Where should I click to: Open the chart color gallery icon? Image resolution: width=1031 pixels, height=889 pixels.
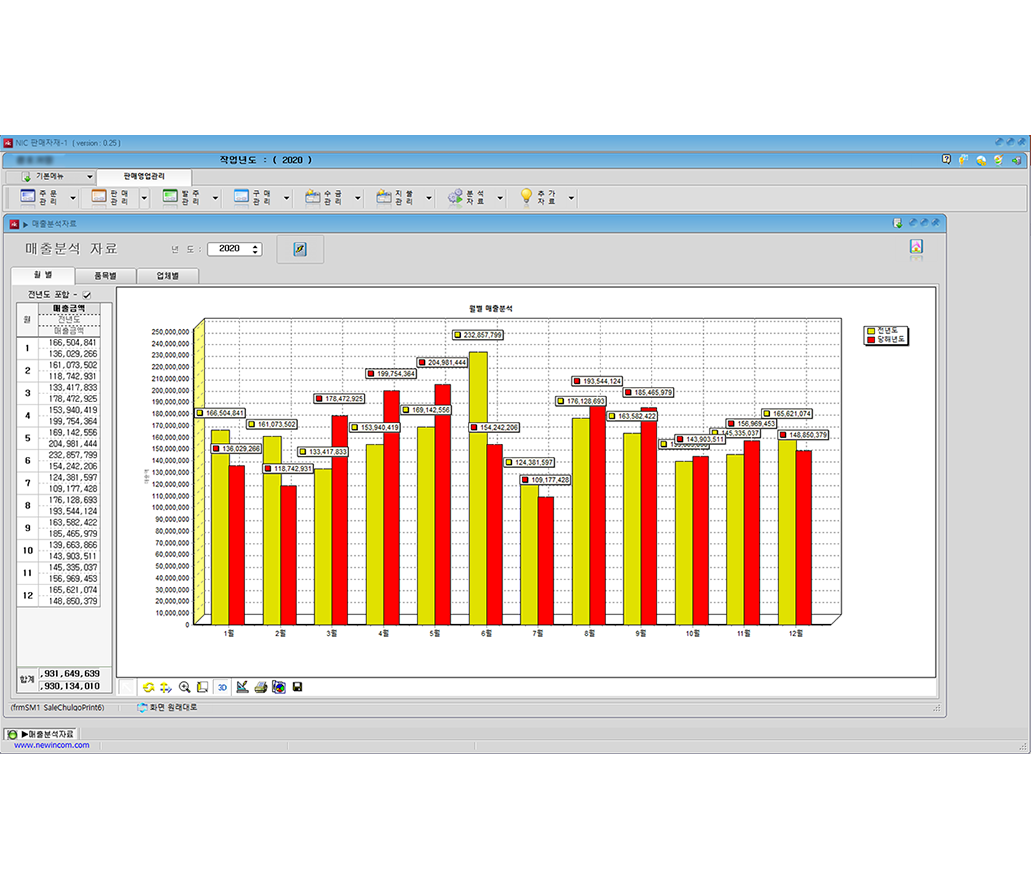click(x=279, y=687)
